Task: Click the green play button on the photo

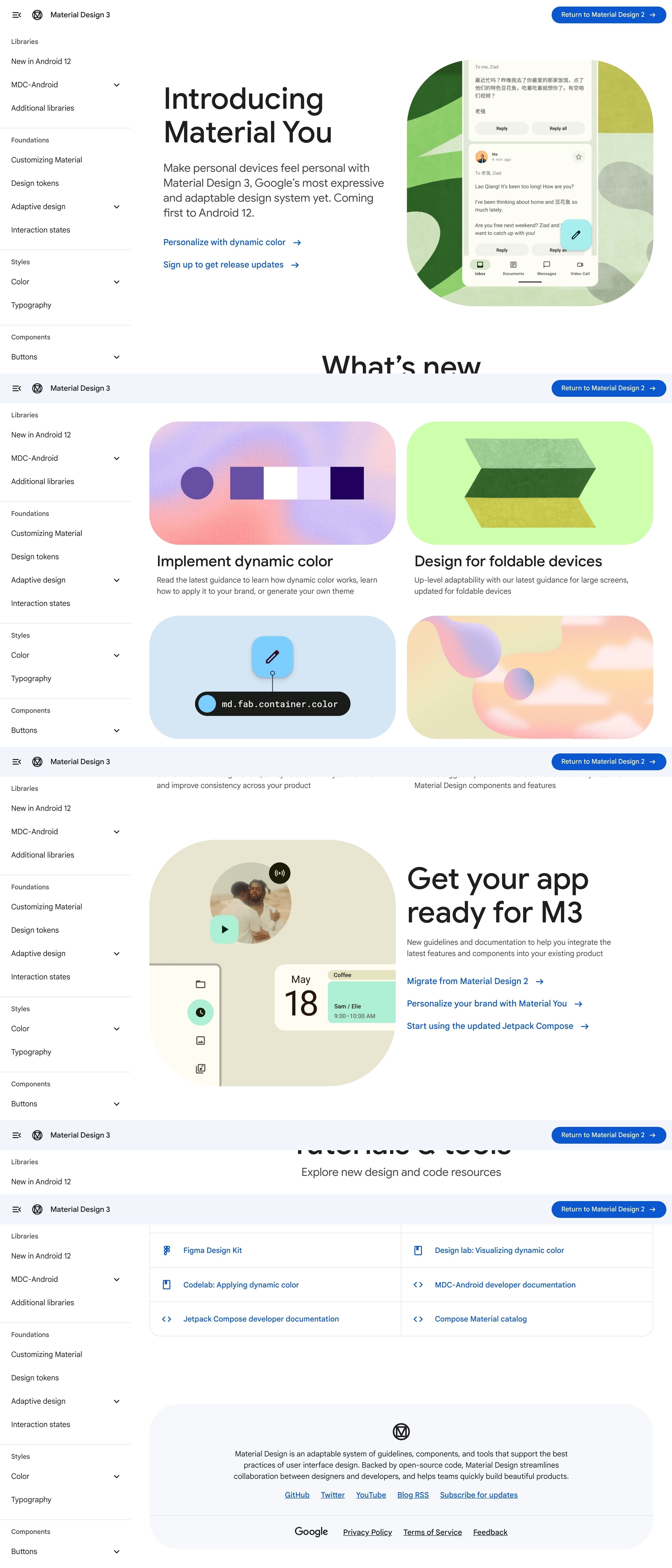Action: (224, 929)
